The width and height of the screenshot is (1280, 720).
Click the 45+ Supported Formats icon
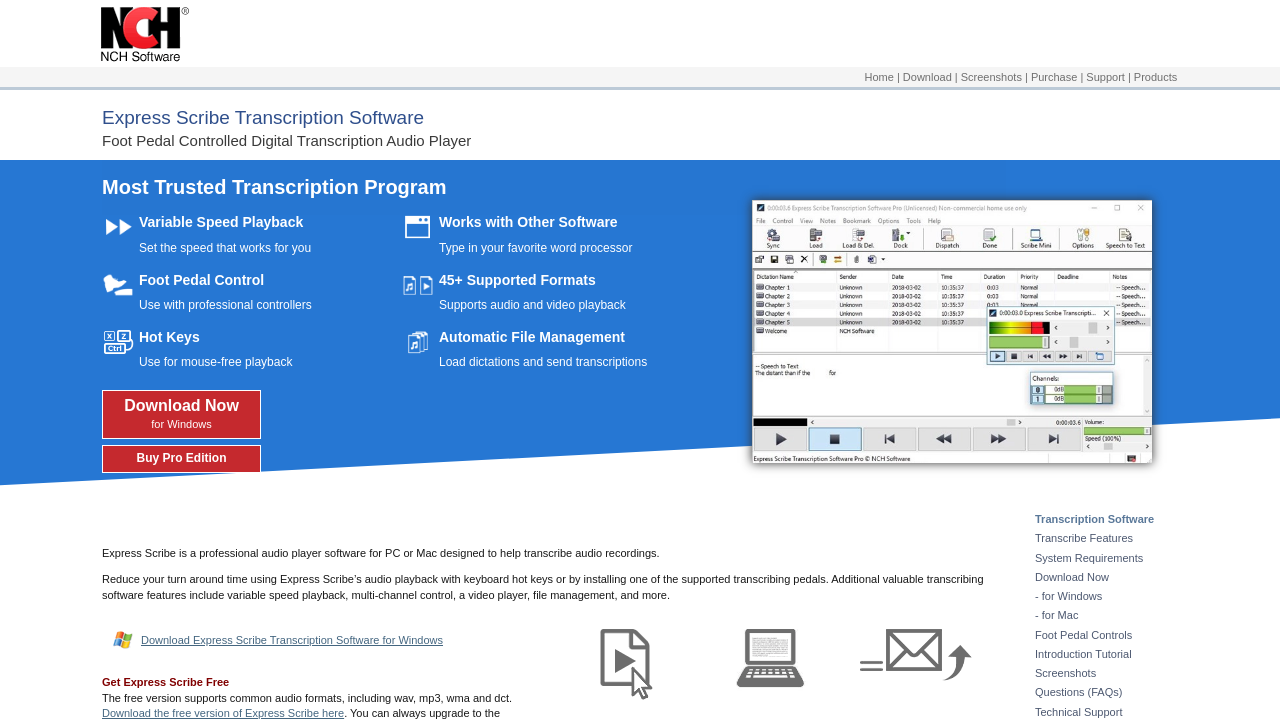click(417, 285)
